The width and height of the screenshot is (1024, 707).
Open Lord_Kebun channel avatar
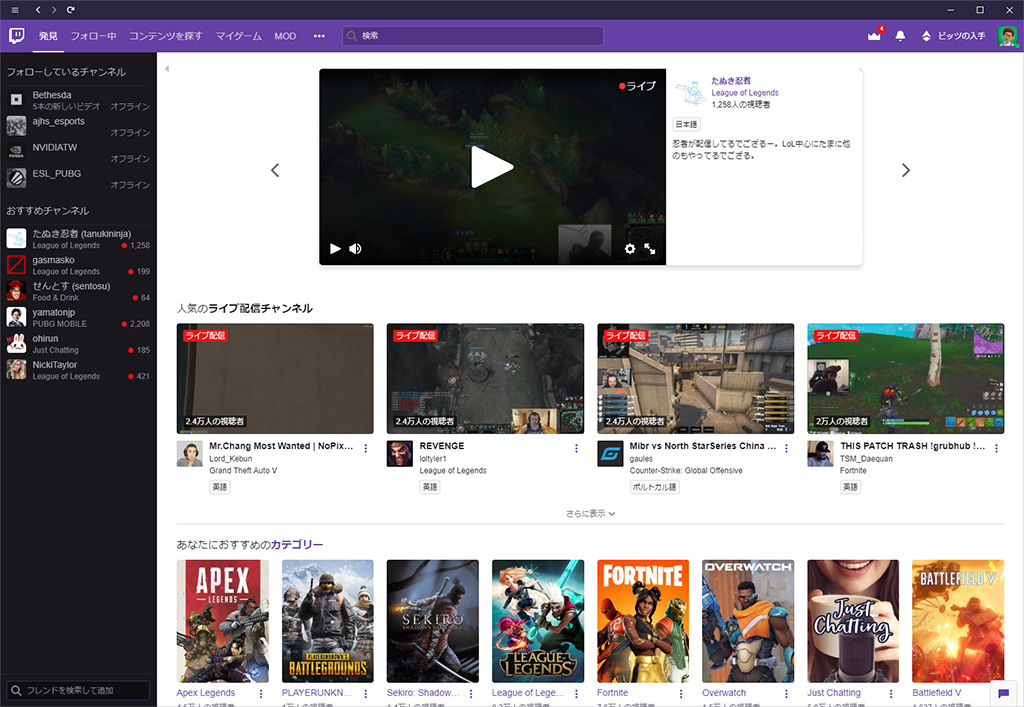point(189,454)
